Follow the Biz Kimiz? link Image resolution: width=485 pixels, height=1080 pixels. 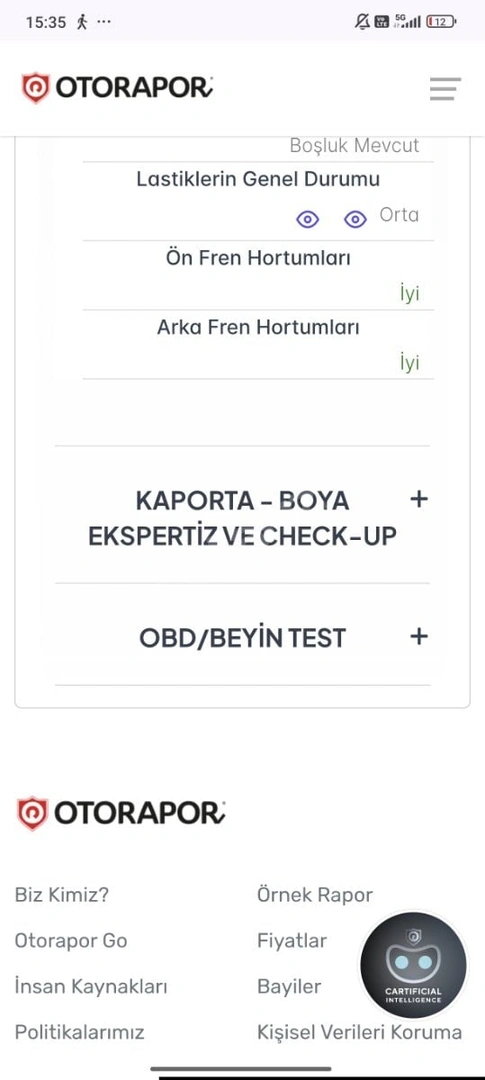pyautogui.click(x=62, y=895)
